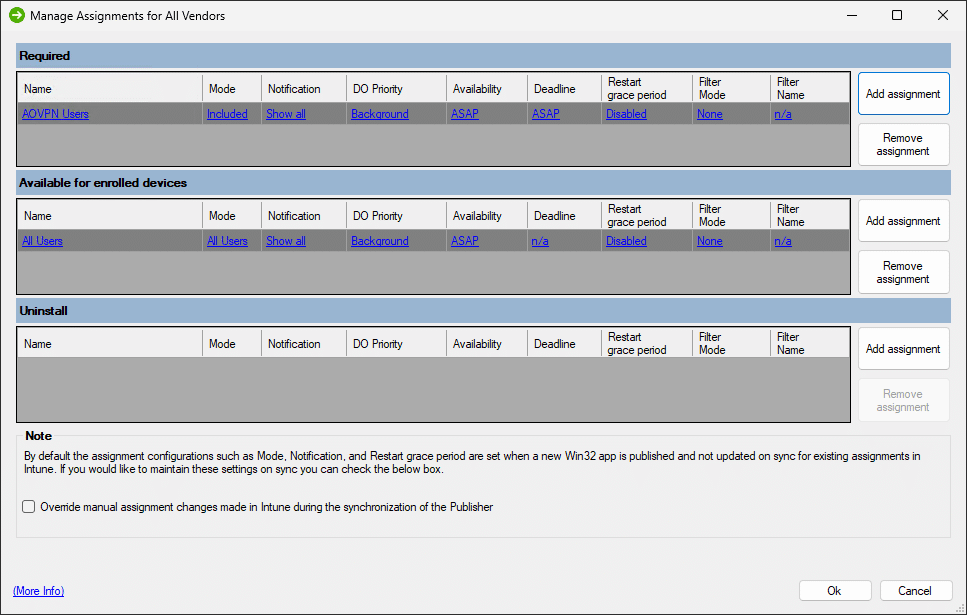This screenshot has width=967, height=615.
Task: Change Notification Show all for All Users row
Action: pos(285,241)
